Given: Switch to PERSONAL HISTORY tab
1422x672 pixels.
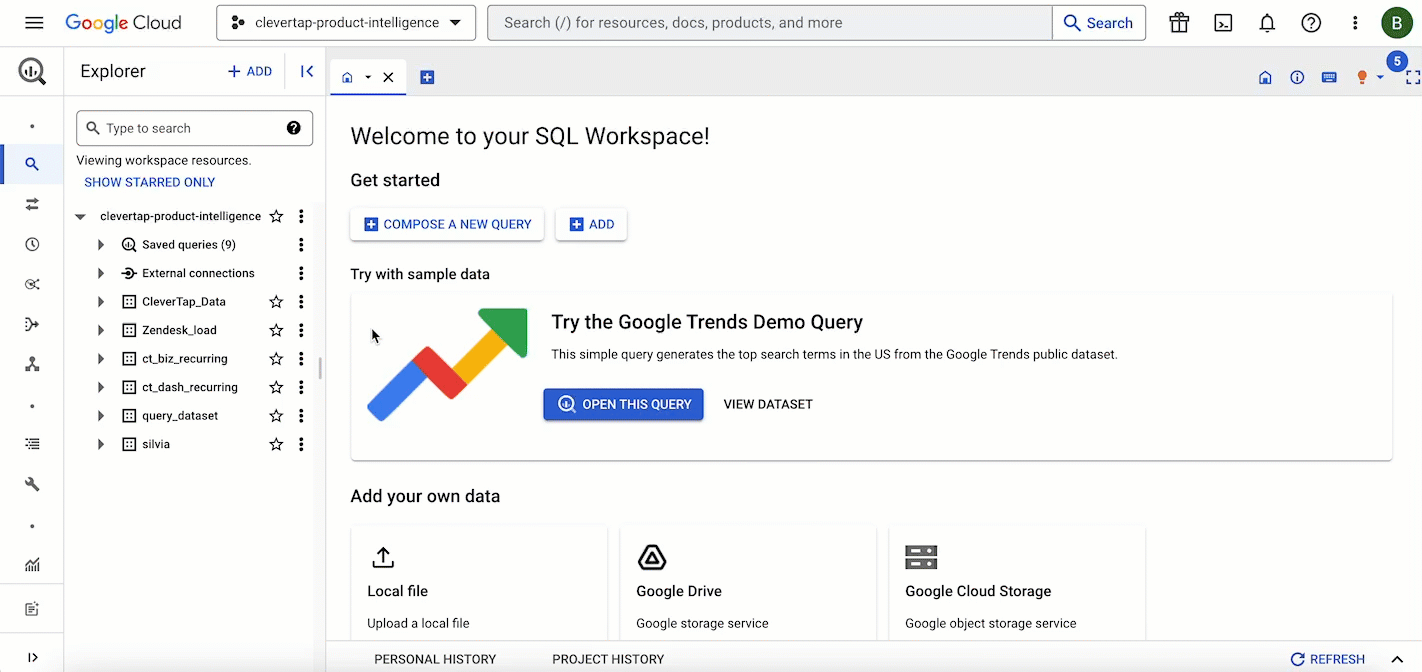Looking at the screenshot, I should pyautogui.click(x=435, y=659).
